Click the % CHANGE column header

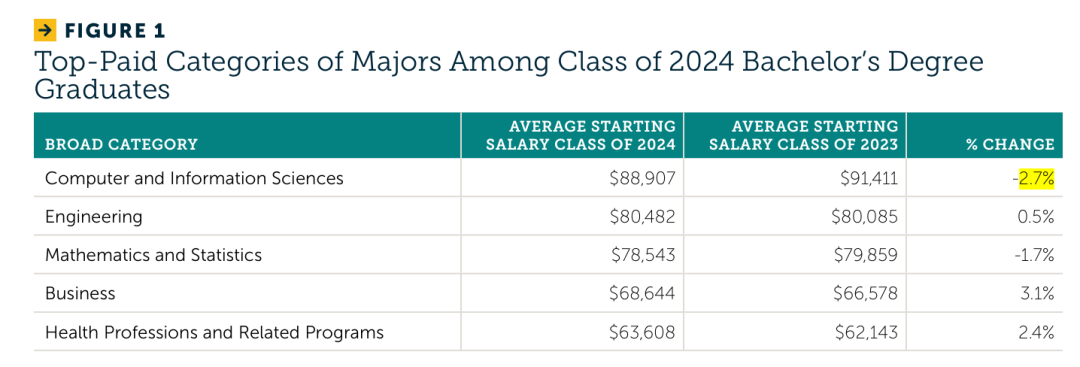(1011, 145)
